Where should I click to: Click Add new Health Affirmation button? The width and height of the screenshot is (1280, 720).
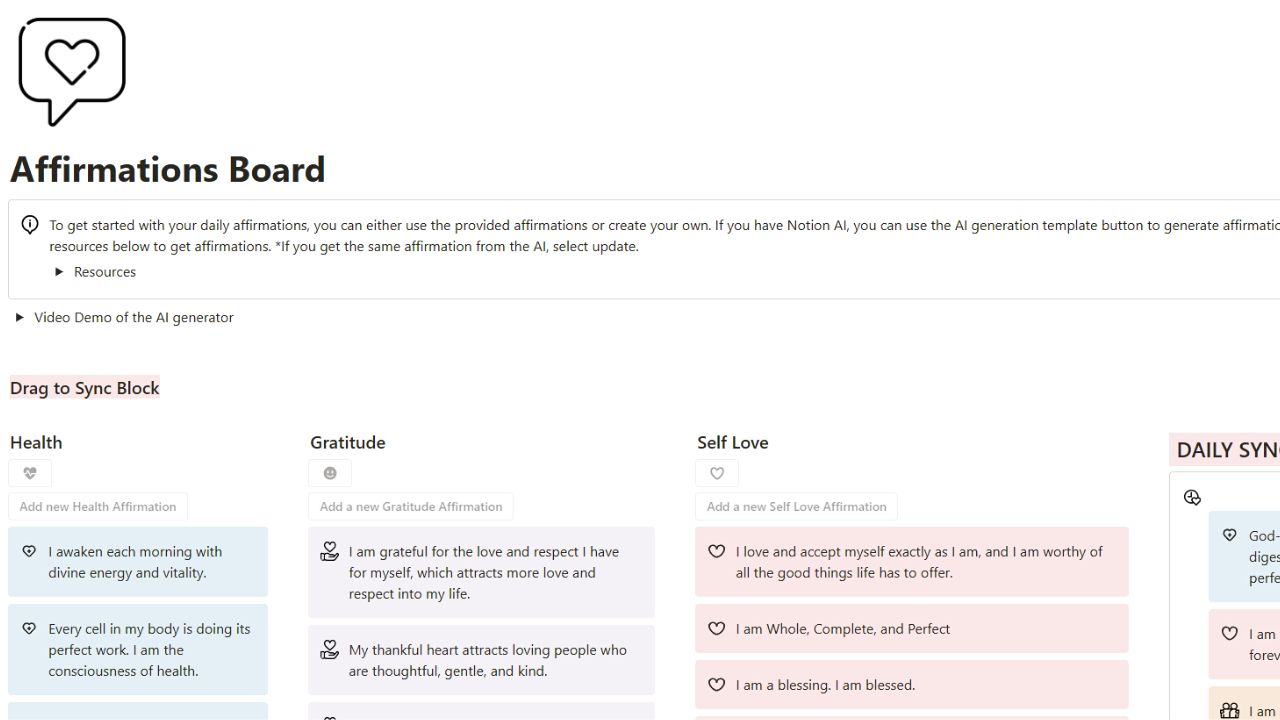(x=98, y=506)
